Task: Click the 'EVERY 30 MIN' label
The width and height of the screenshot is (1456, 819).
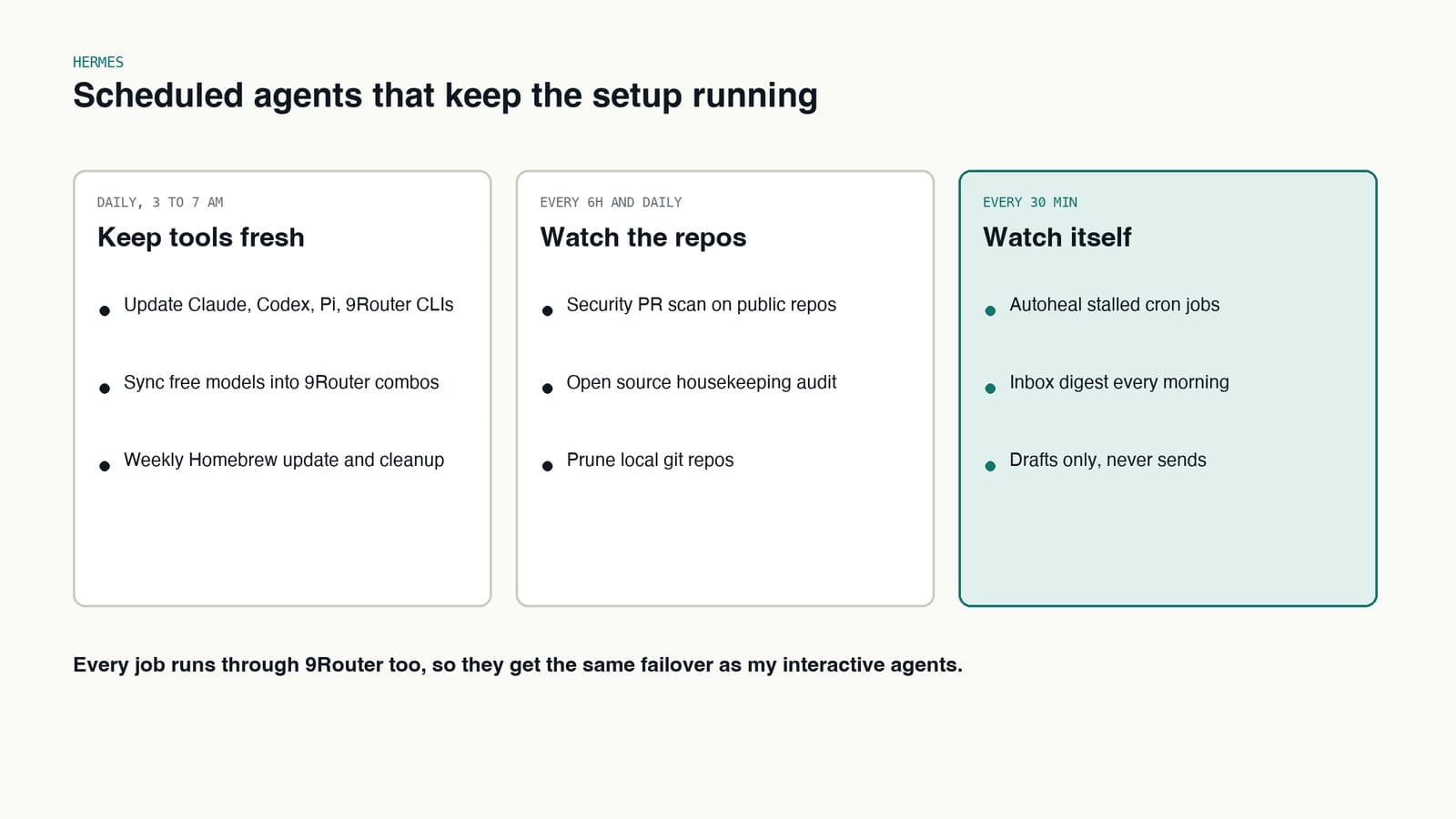Action: click(x=1030, y=202)
